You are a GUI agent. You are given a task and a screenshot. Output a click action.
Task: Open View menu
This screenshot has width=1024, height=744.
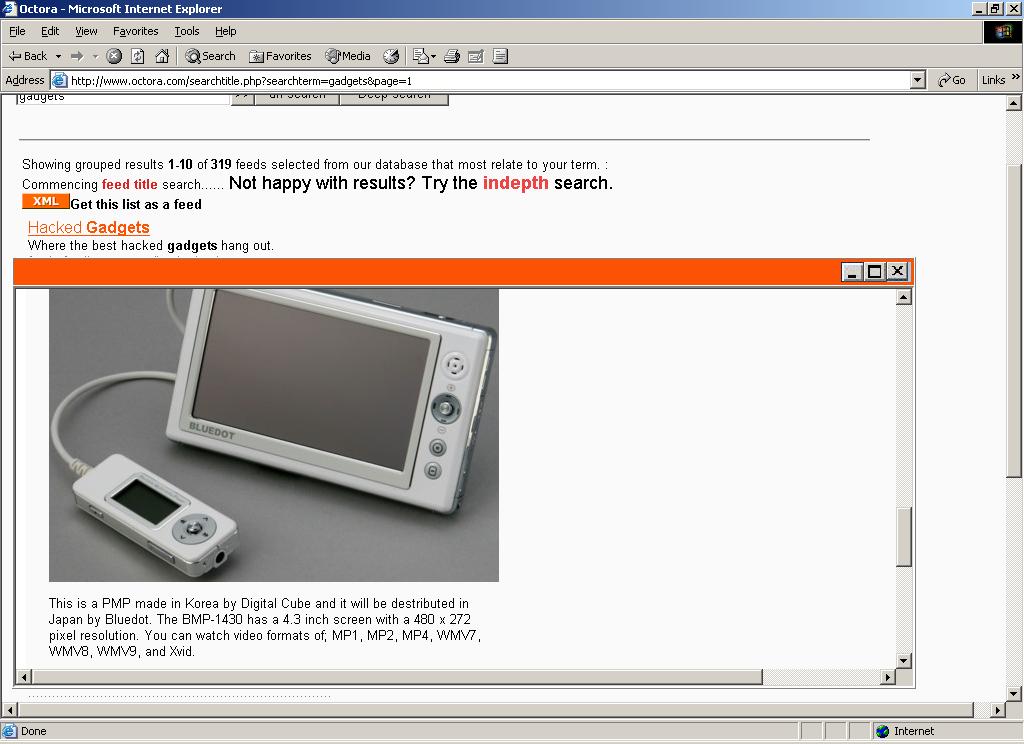click(x=86, y=31)
